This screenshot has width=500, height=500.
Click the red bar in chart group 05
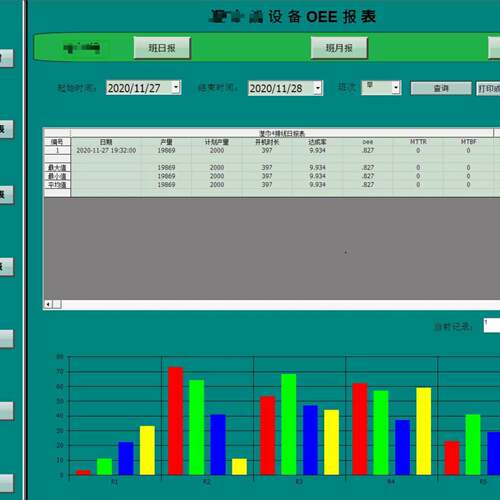point(452,458)
